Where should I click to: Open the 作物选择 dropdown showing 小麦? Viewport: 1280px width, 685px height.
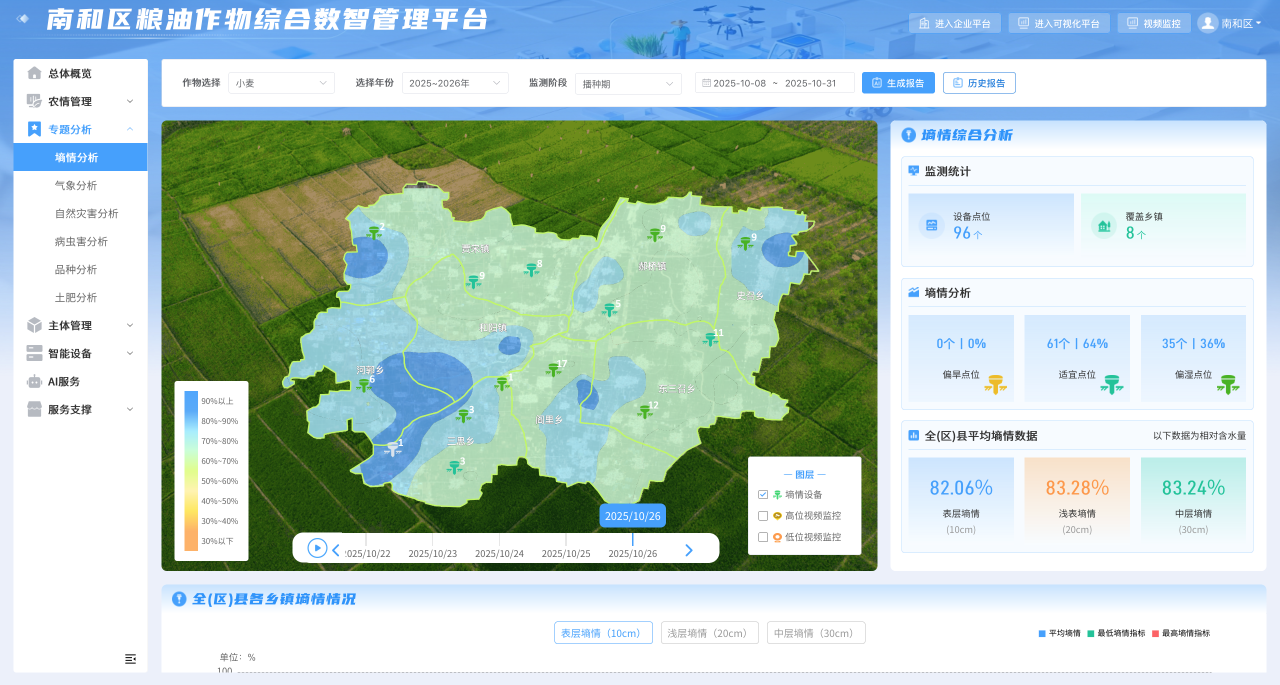[x=281, y=83]
